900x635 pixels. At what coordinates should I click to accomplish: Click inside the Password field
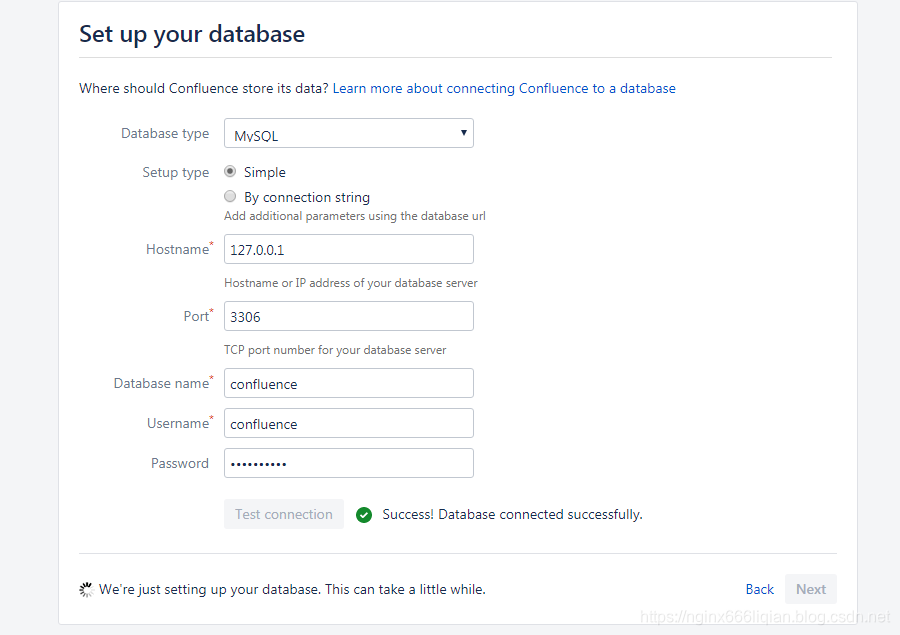[348, 464]
